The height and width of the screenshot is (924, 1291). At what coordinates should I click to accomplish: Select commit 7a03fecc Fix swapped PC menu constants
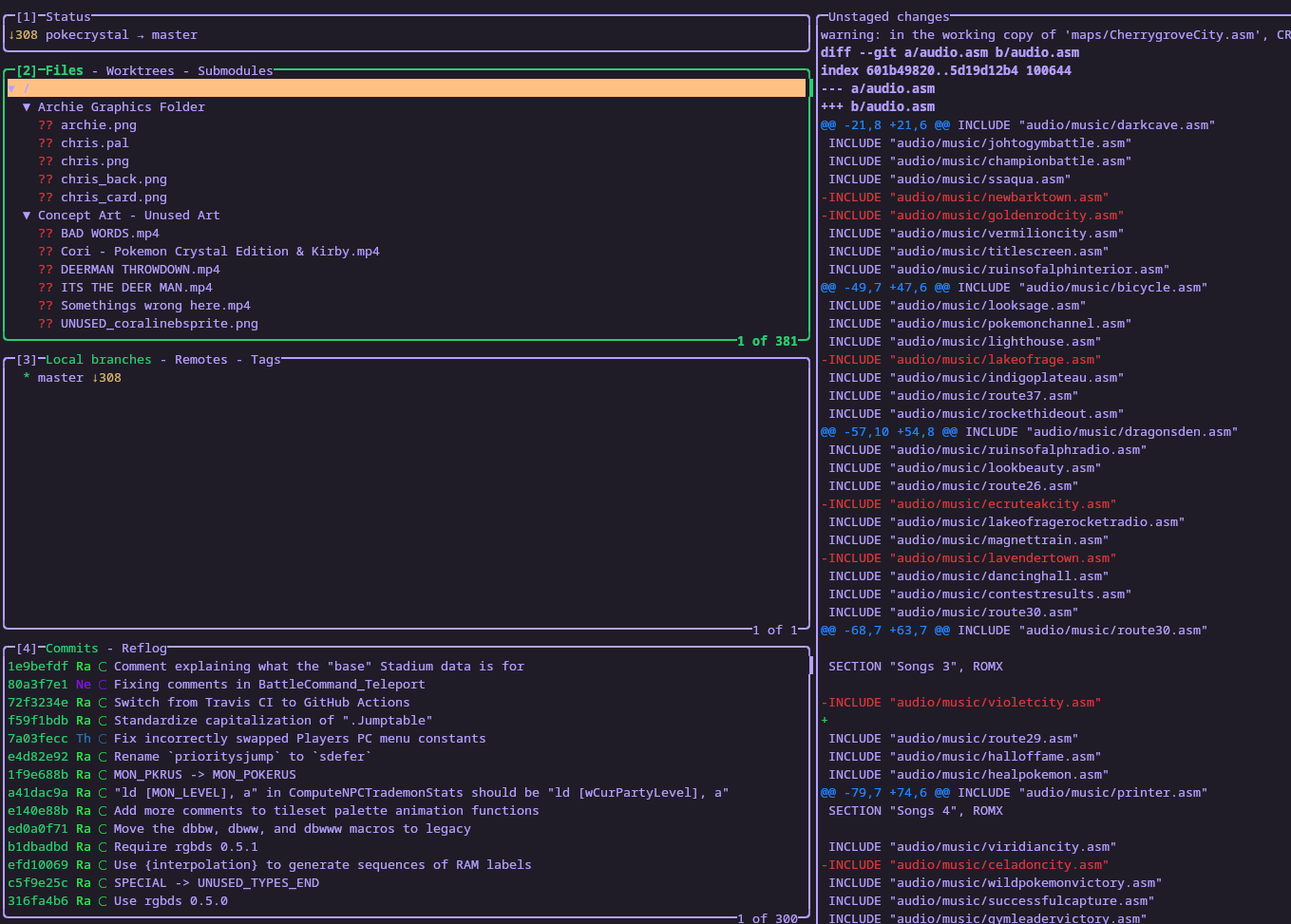click(x=407, y=739)
